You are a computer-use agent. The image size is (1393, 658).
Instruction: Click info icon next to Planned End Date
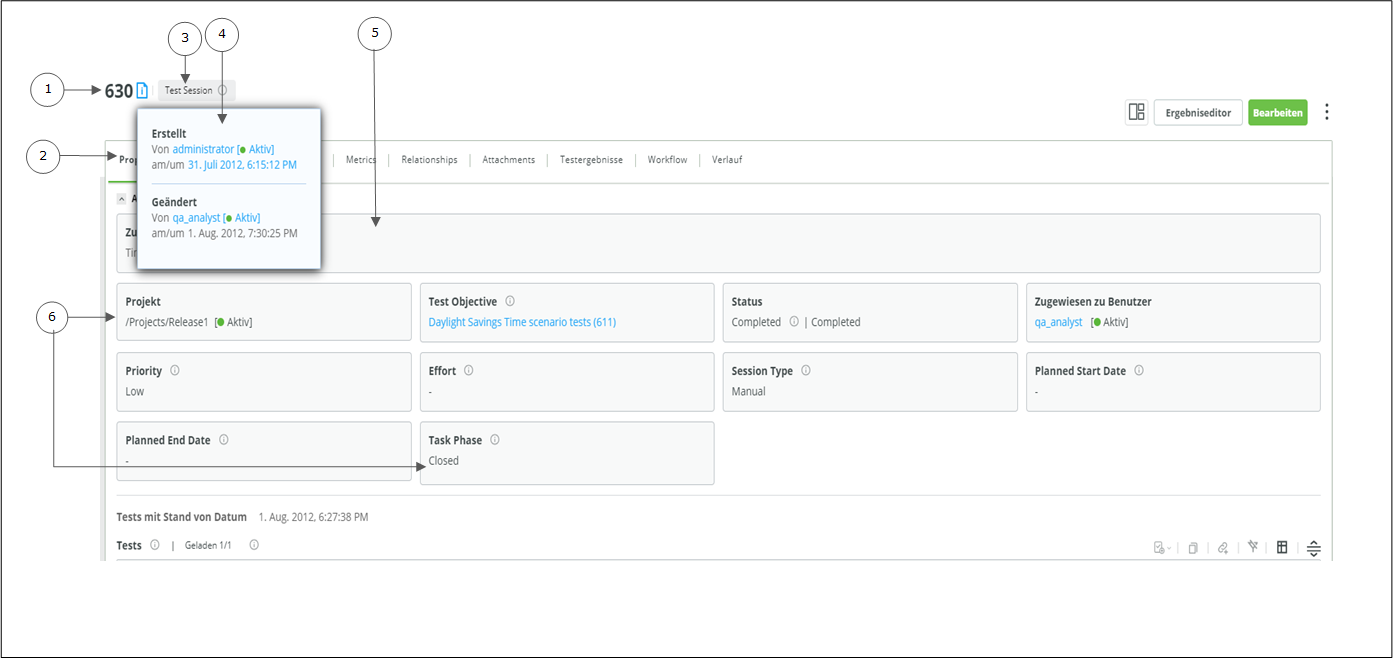coord(223,439)
